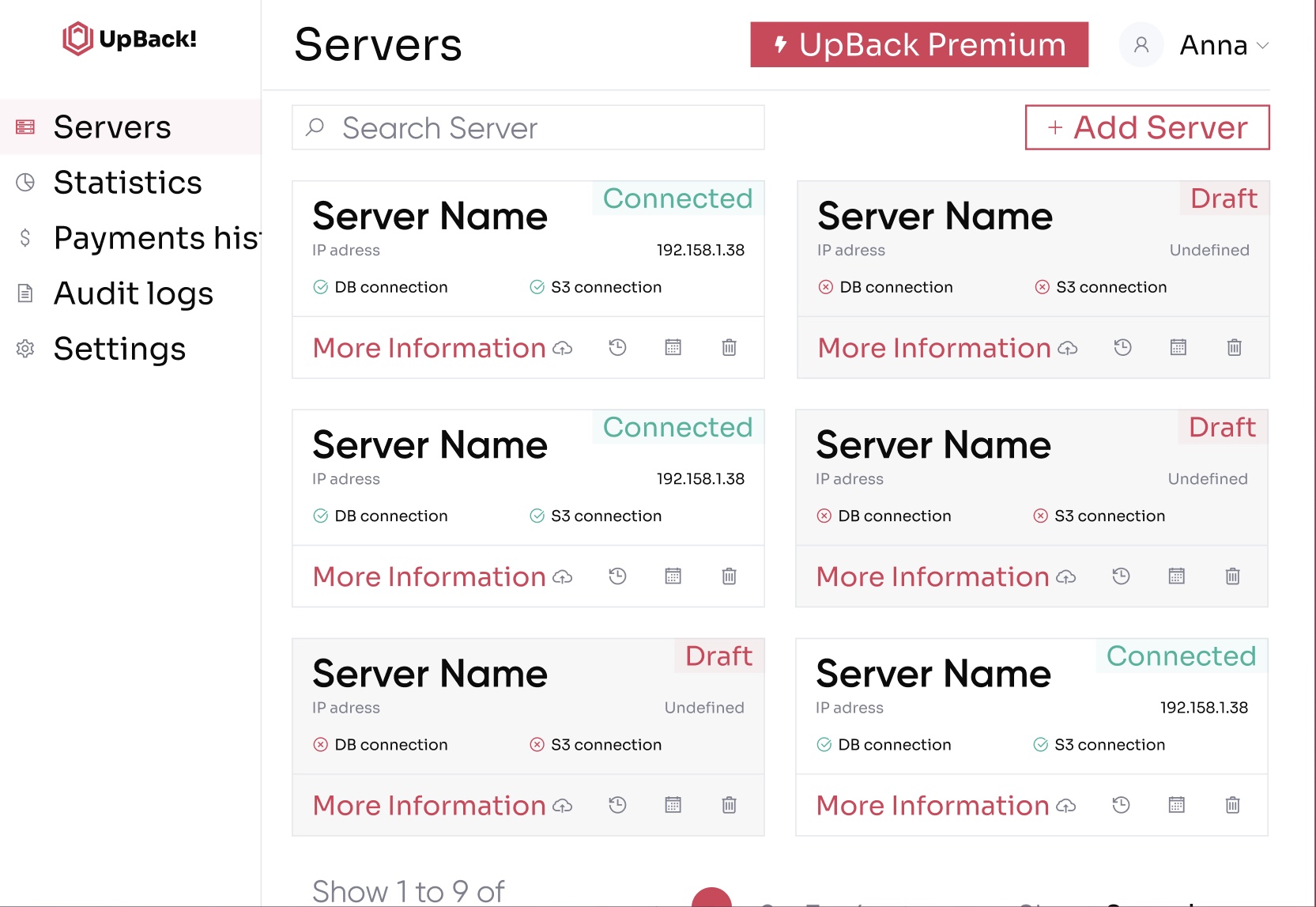Go to Audit logs in sidebar
The height and width of the screenshot is (907, 1316).
tap(133, 293)
